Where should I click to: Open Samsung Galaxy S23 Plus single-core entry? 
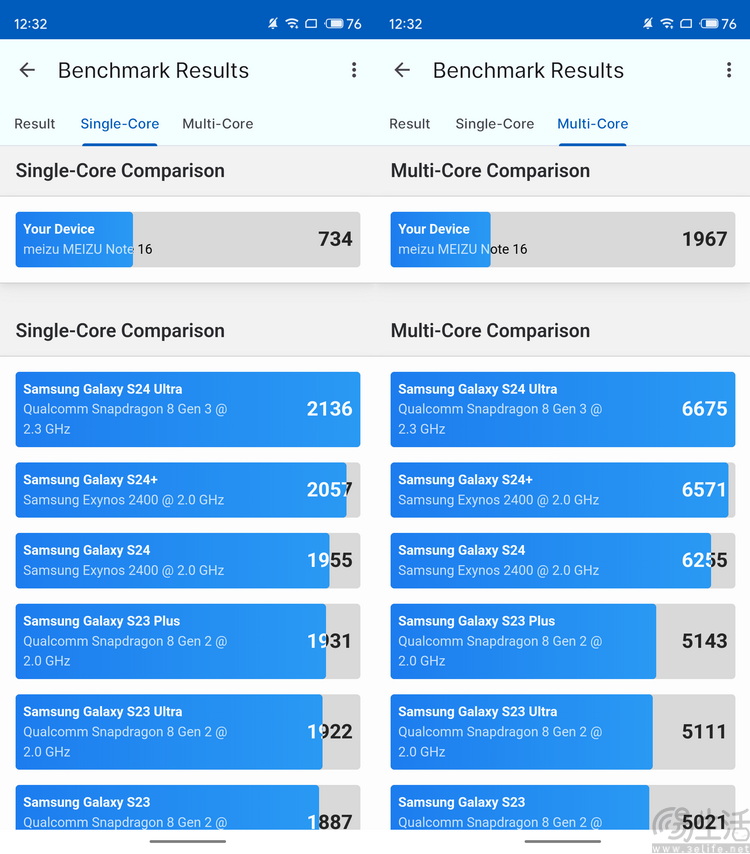[x=187, y=641]
